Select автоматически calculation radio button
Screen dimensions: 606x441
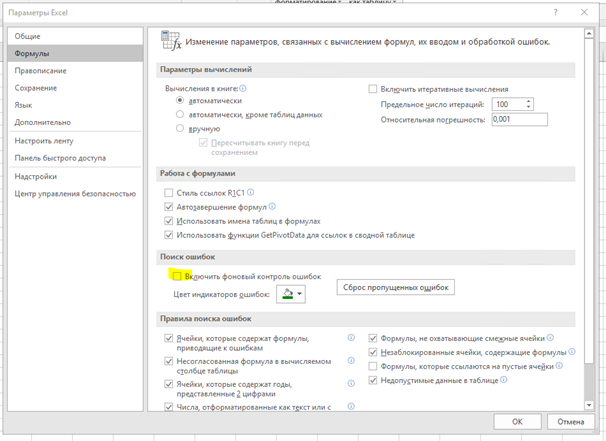180,100
